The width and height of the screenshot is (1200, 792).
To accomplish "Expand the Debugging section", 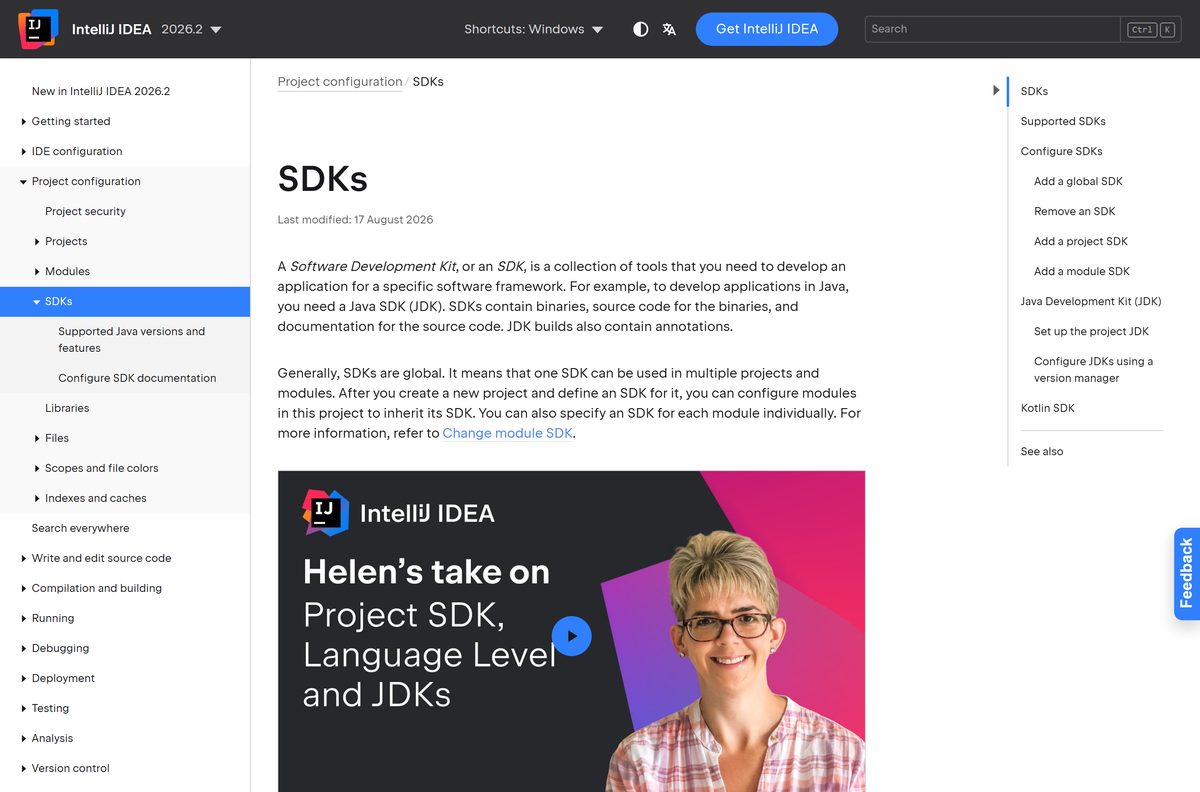I will pos(24,648).
